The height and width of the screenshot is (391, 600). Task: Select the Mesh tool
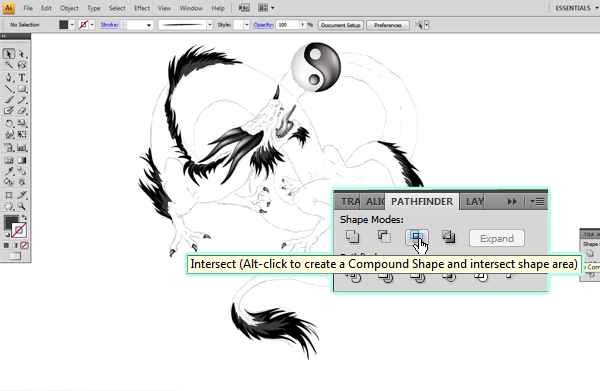point(9,160)
